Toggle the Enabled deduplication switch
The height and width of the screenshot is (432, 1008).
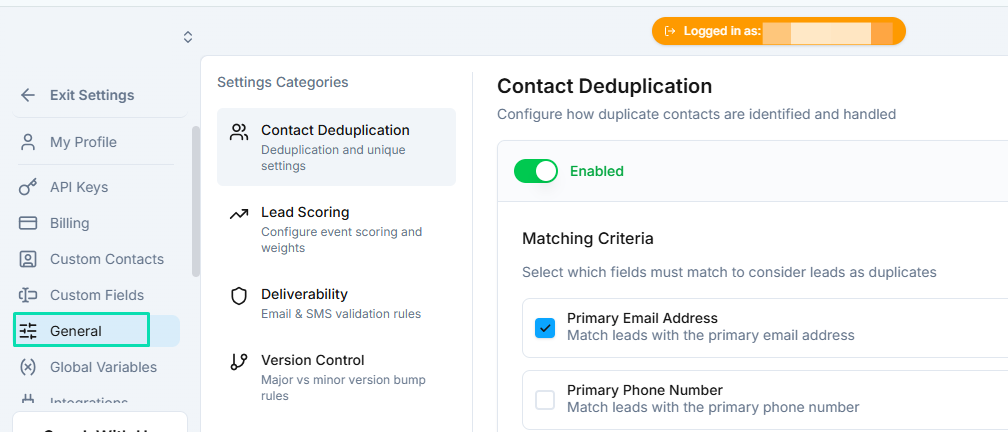(x=536, y=171)
